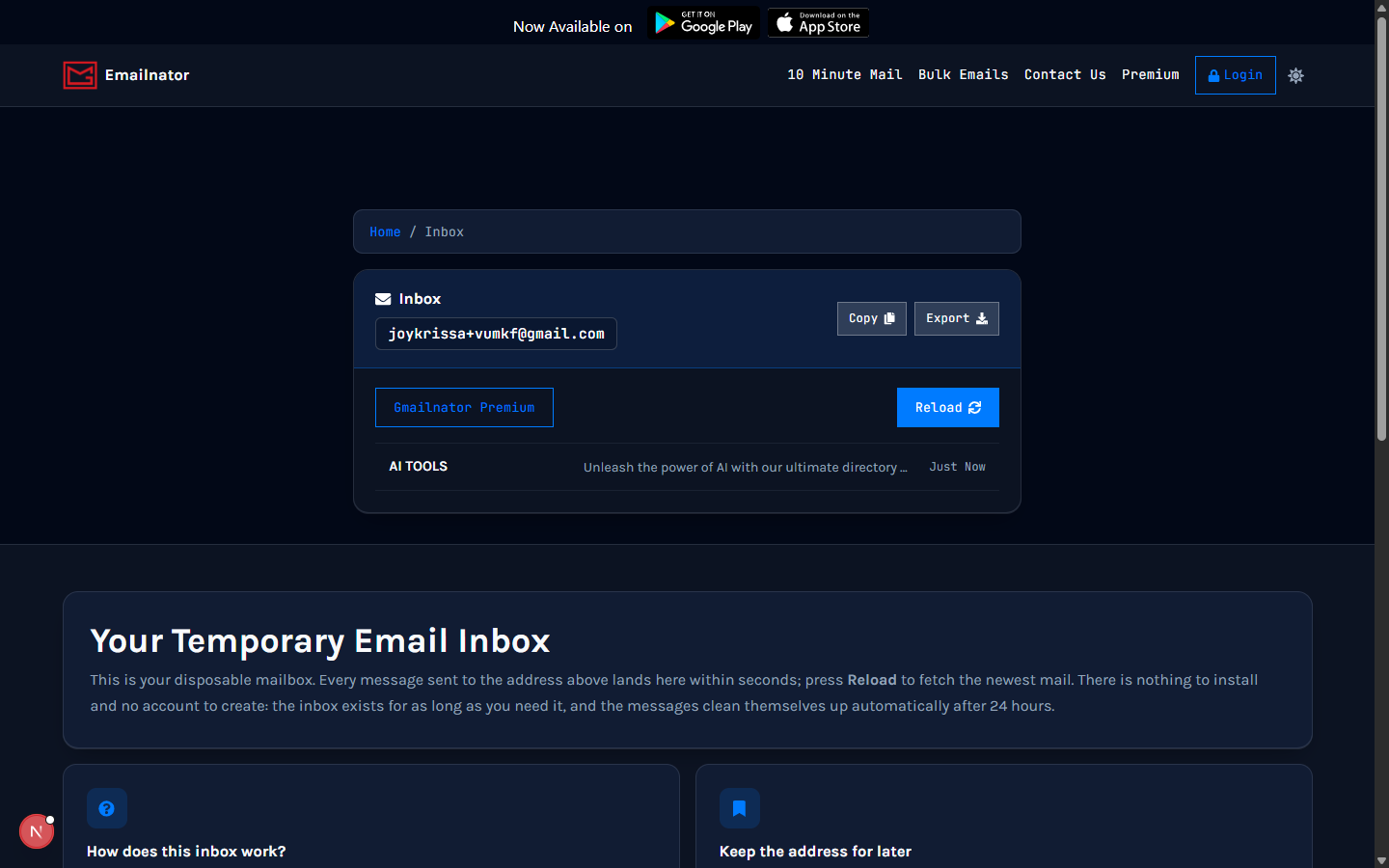Click the bookmark icon card
This screenshot has width=1389, height=868.
coord(740,808)
